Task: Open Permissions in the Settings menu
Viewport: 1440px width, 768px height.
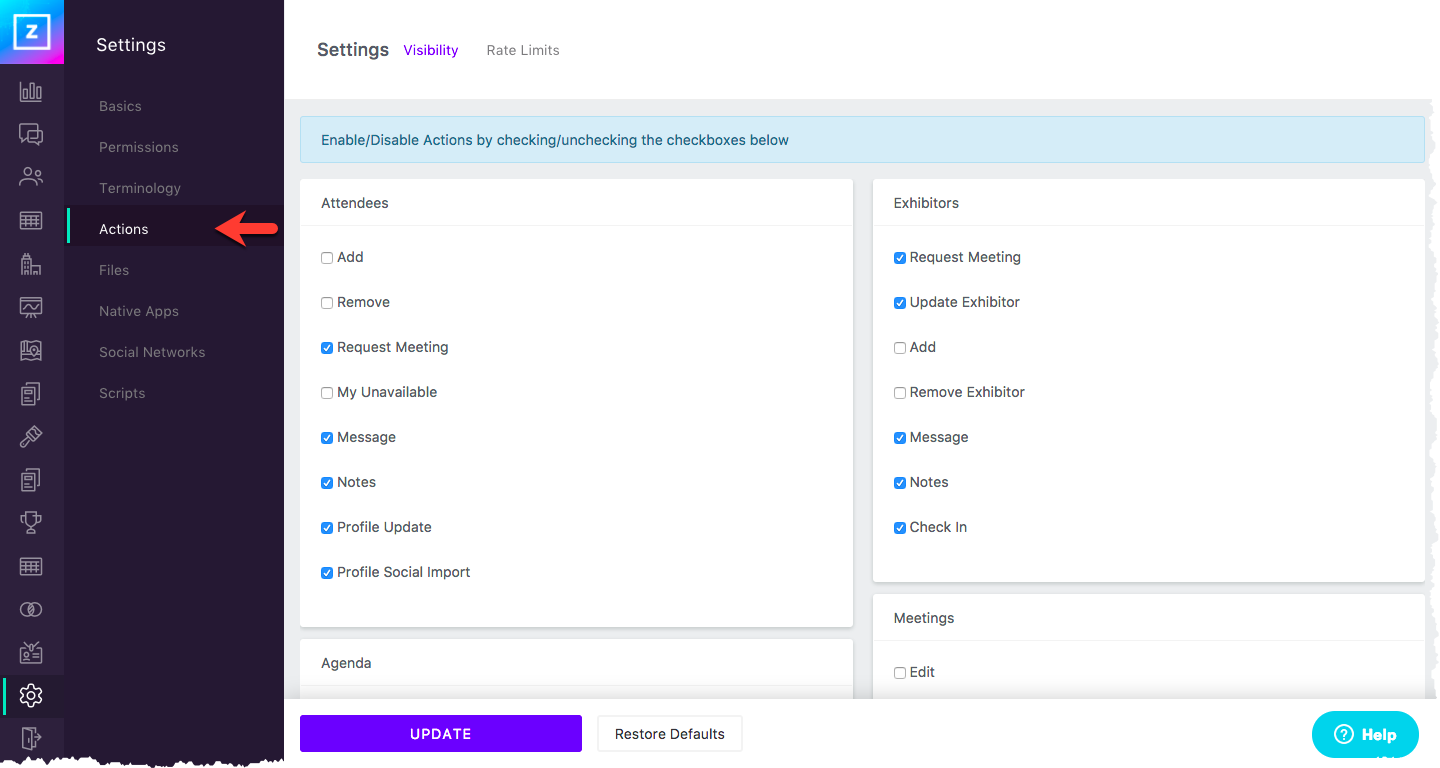Action: pyautogui.click(x=139, y=147)
